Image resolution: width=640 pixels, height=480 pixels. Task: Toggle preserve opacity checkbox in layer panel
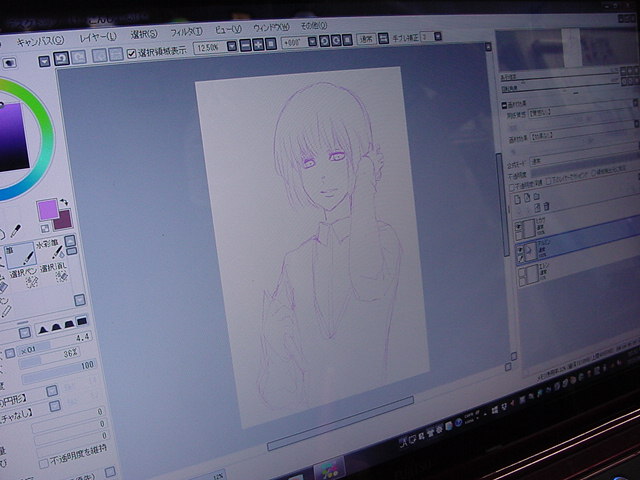(512, 187)
